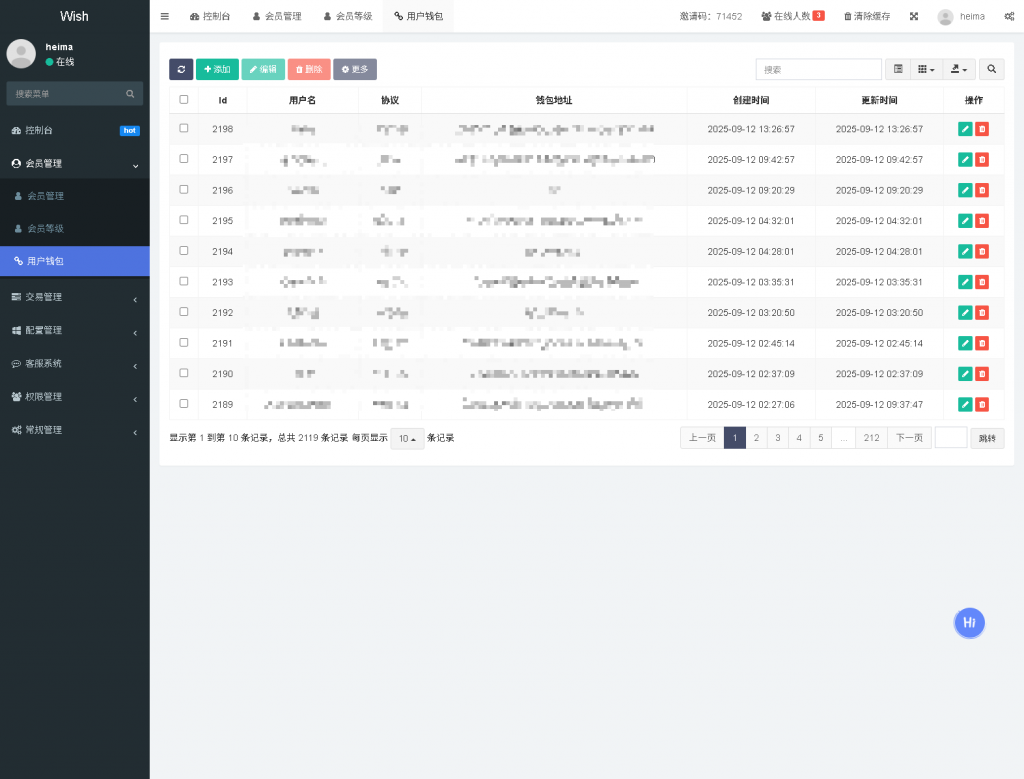Tick the checkbox for row 2197
The image size is (1024, 779).
click(x=184, y=159)
